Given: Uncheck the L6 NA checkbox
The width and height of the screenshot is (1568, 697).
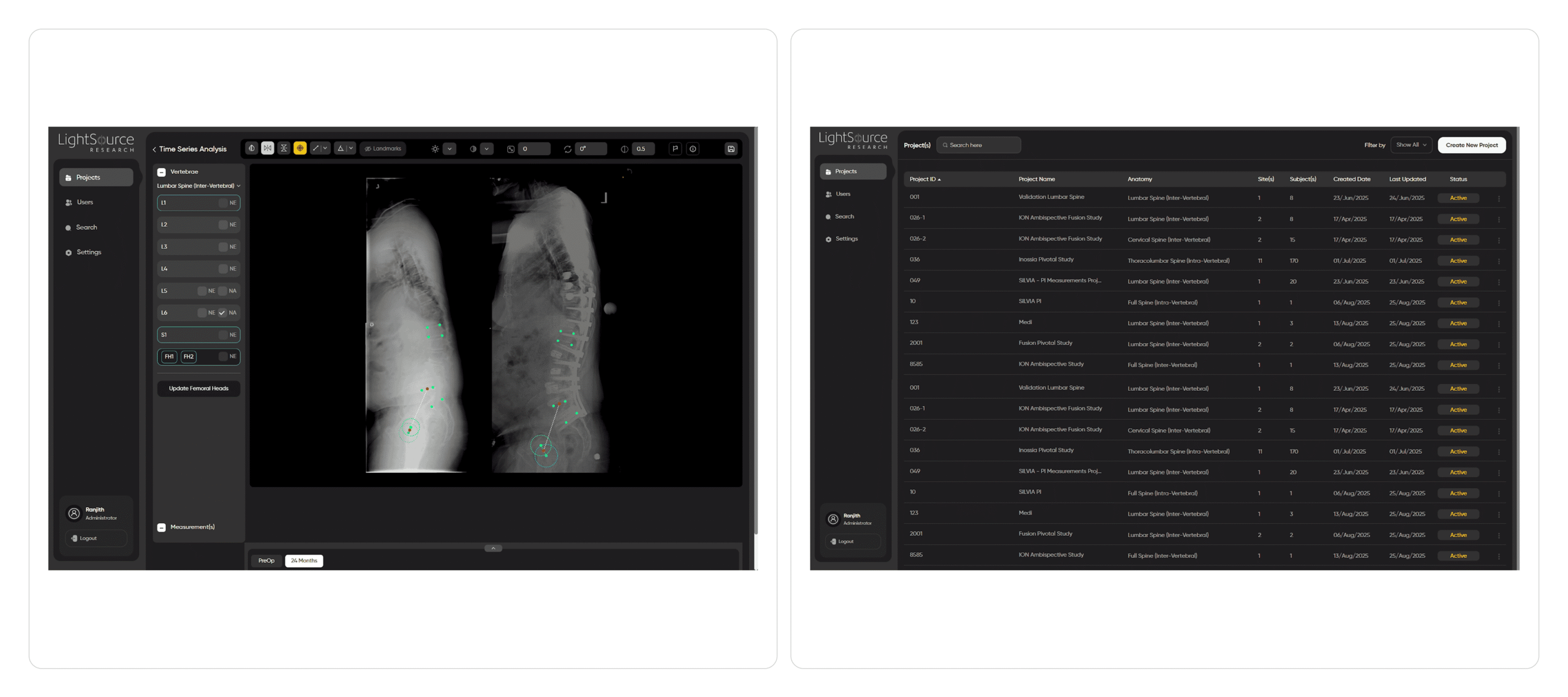Looking at the screenshot, I should (222, 313).
